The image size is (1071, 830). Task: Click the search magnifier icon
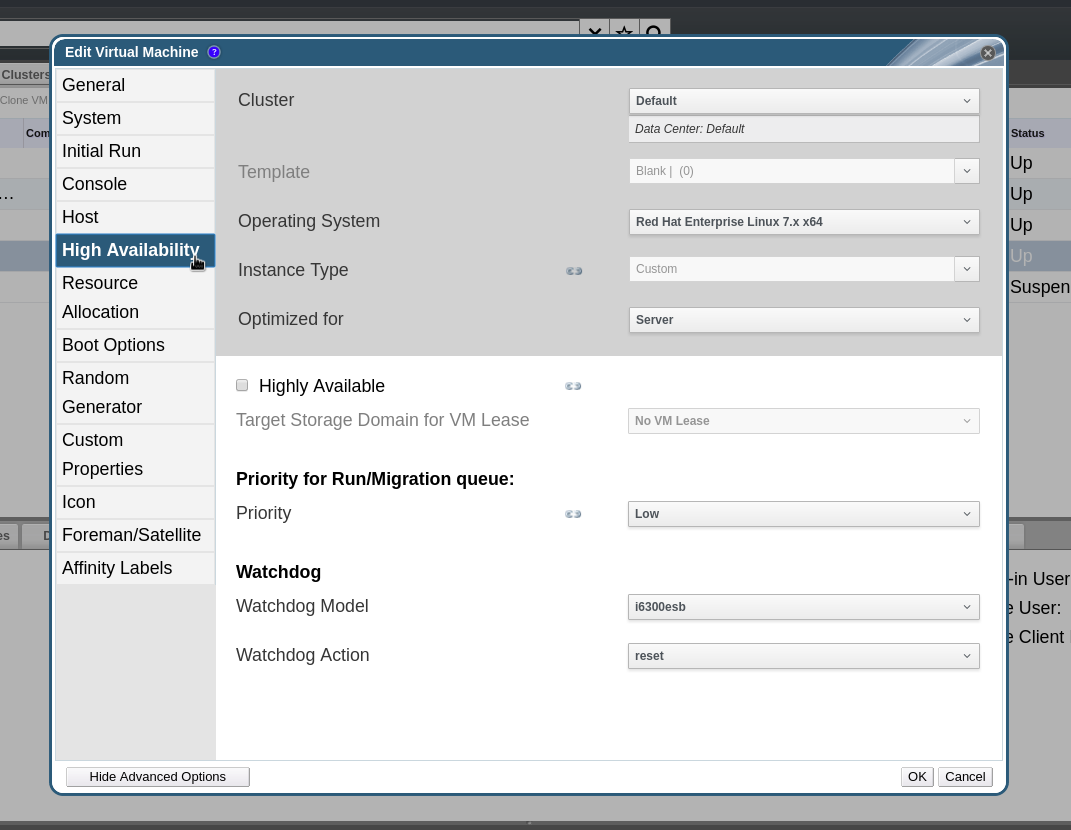pos(653,33)
